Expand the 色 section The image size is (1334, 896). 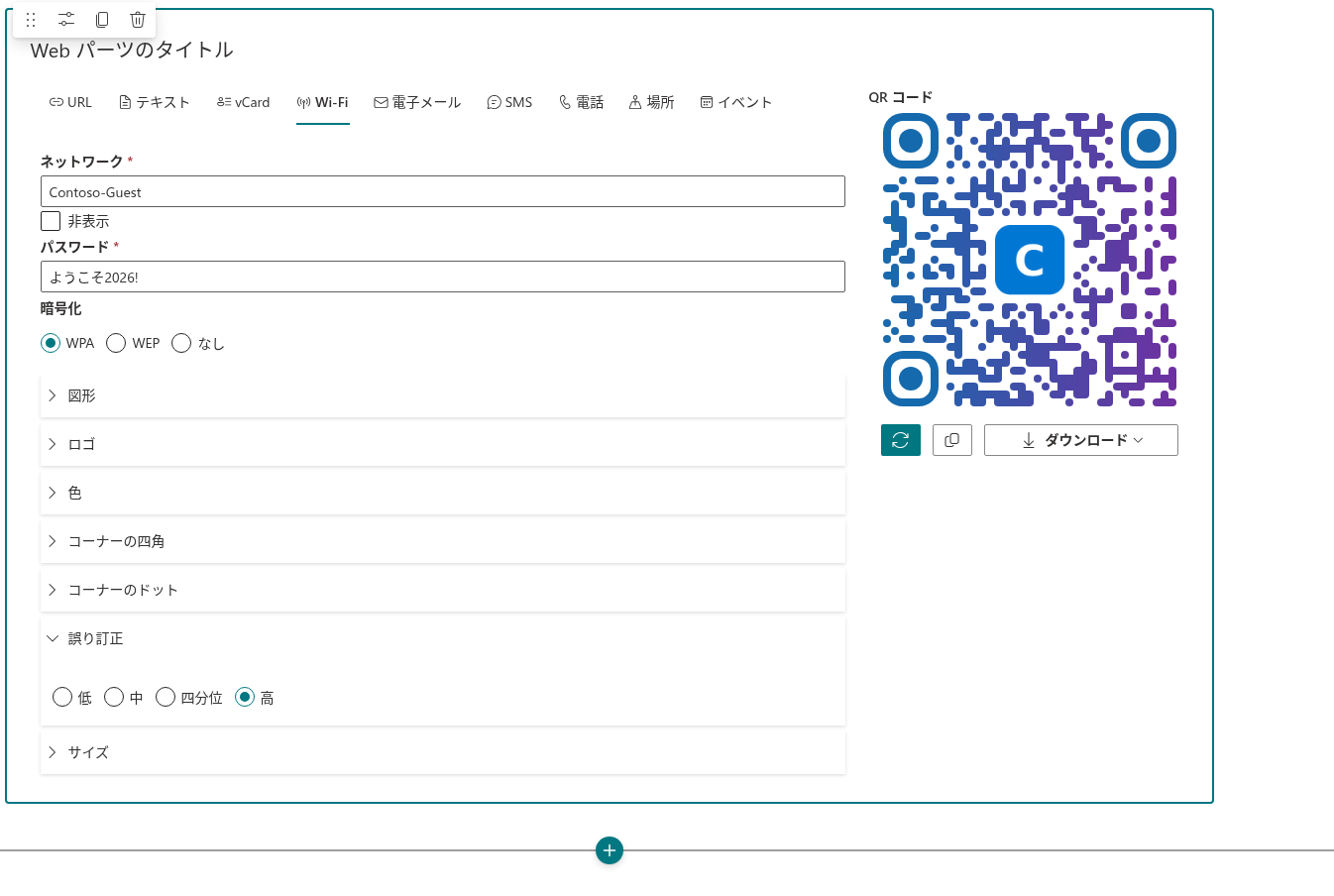point(443,493)
